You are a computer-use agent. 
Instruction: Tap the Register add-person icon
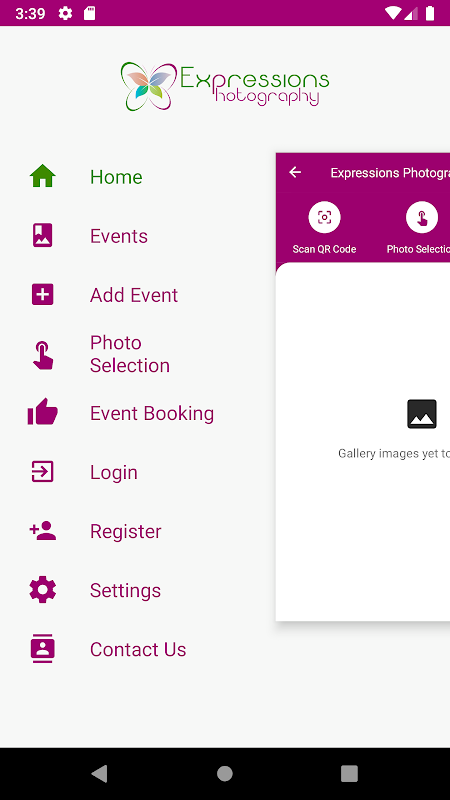(42, 531)
